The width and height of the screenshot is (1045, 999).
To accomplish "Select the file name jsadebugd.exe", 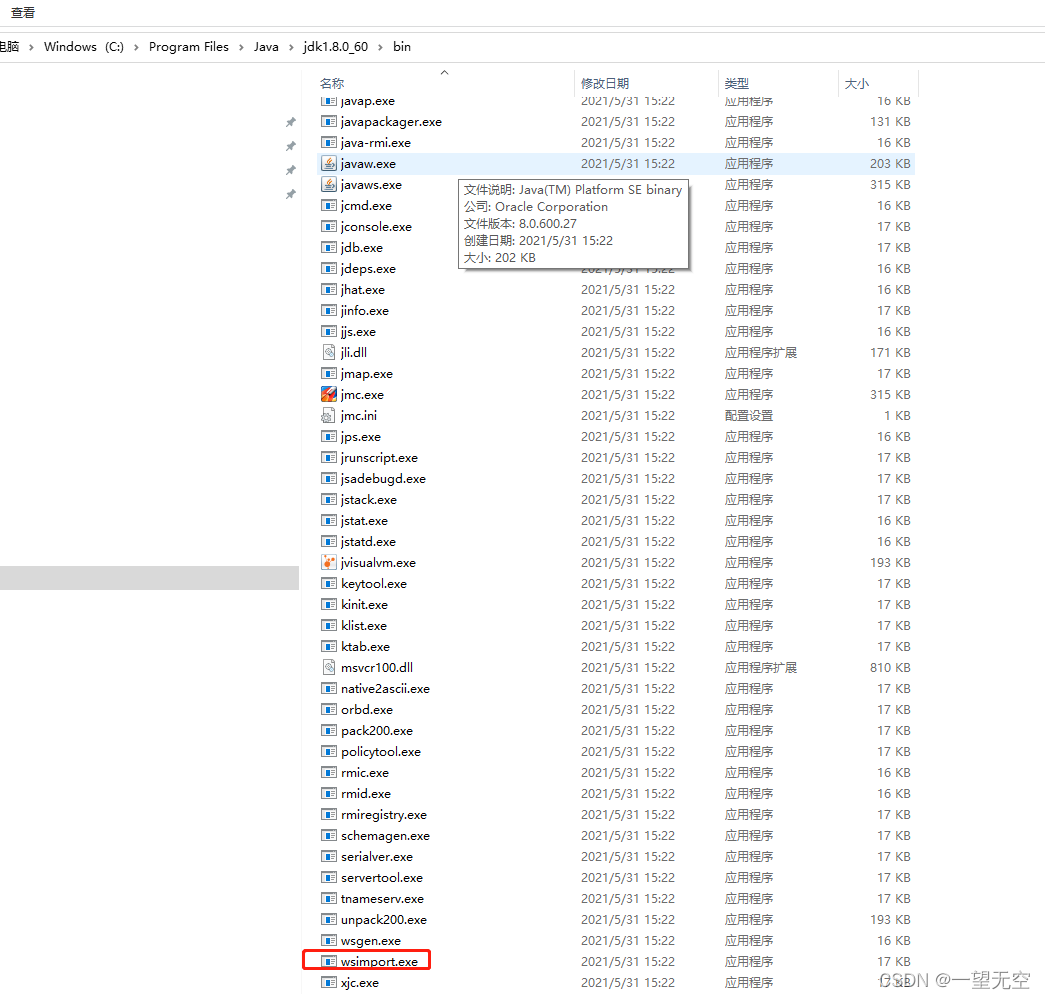I will coord(383,479).
